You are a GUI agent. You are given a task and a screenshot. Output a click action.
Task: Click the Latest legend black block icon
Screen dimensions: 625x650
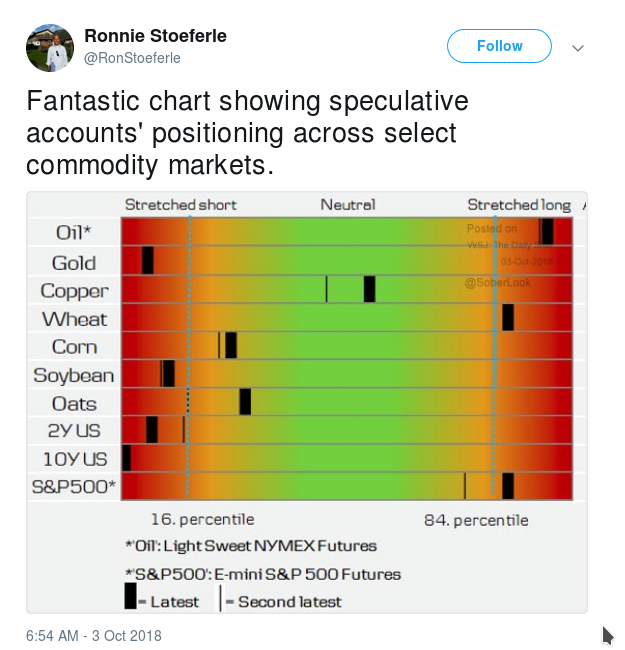coord(131,596)
